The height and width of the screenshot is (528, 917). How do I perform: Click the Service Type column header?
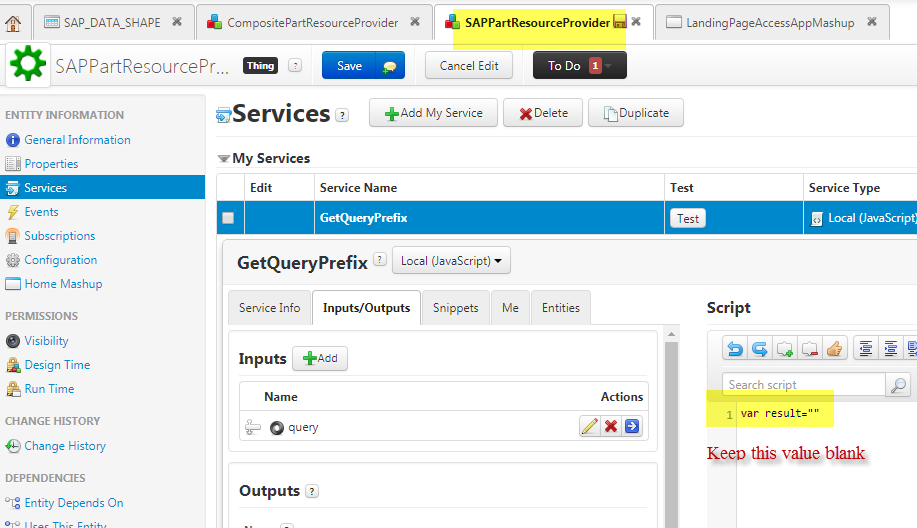(x=844, y=188)
